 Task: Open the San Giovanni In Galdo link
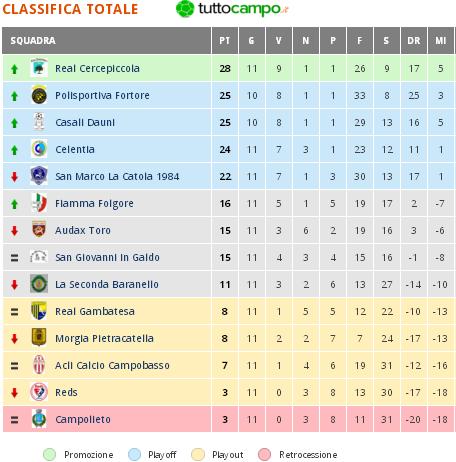click(107, 257)
